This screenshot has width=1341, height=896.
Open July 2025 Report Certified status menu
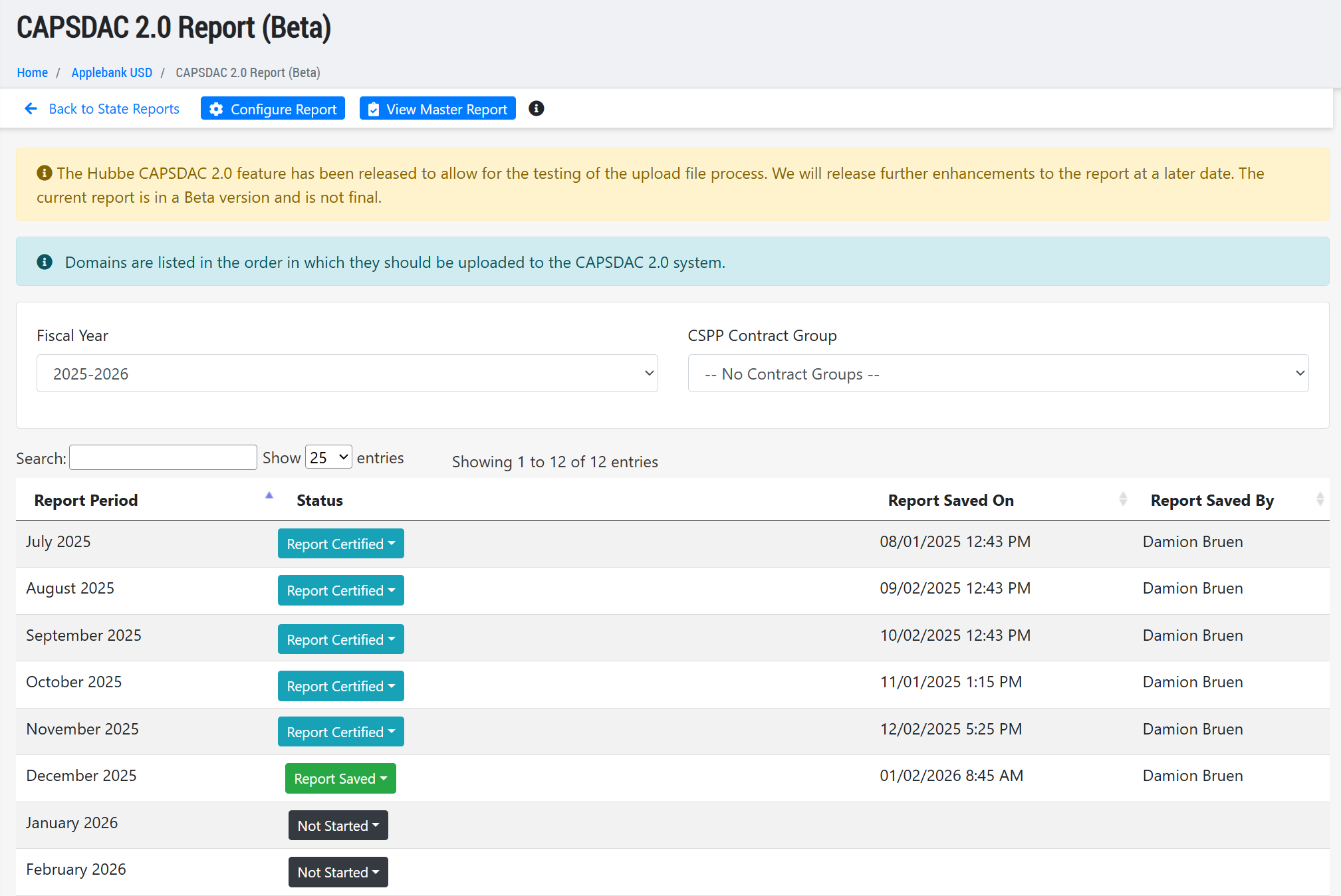coord(340,544)
